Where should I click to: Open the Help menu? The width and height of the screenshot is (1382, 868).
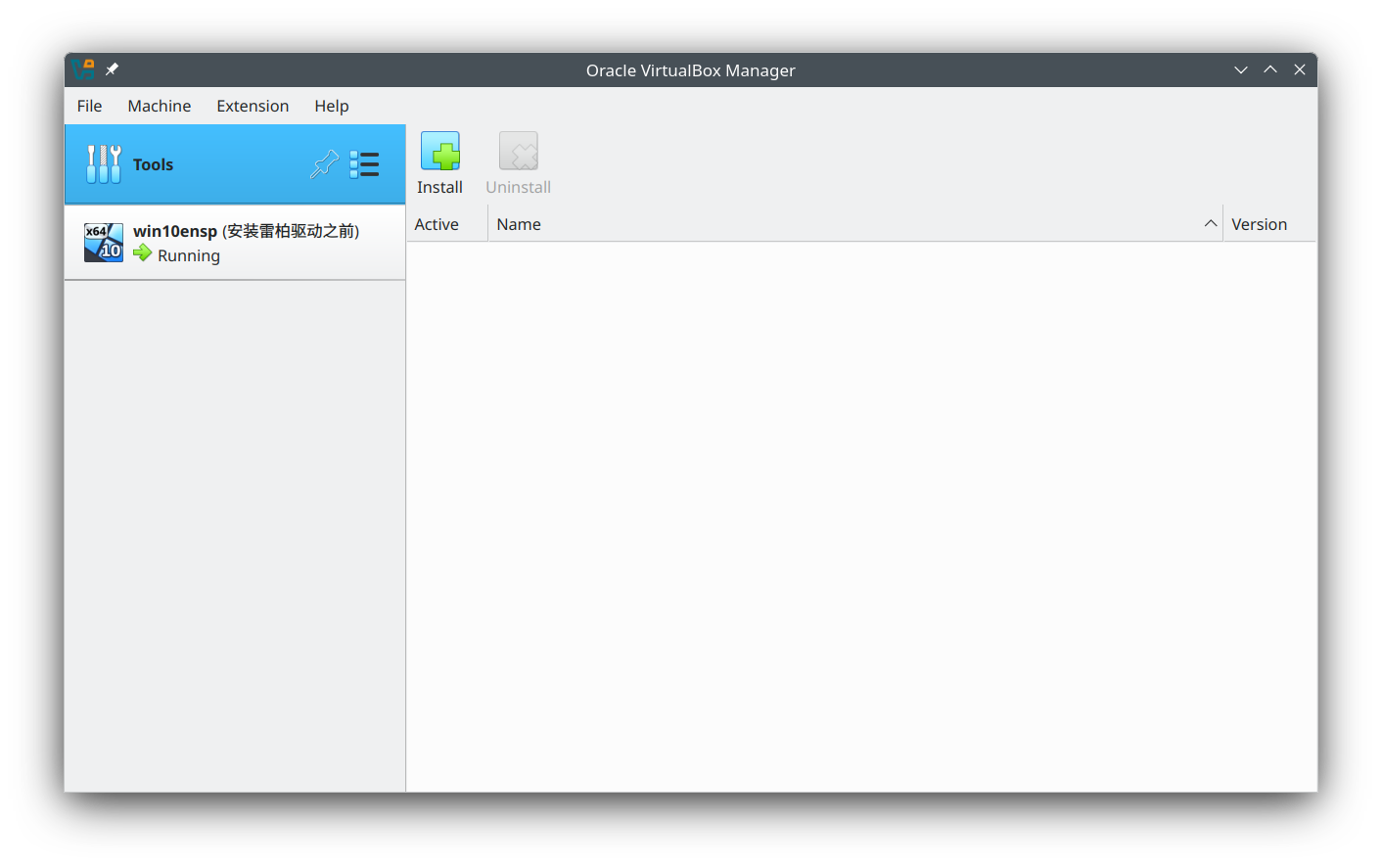coord(331,106)
